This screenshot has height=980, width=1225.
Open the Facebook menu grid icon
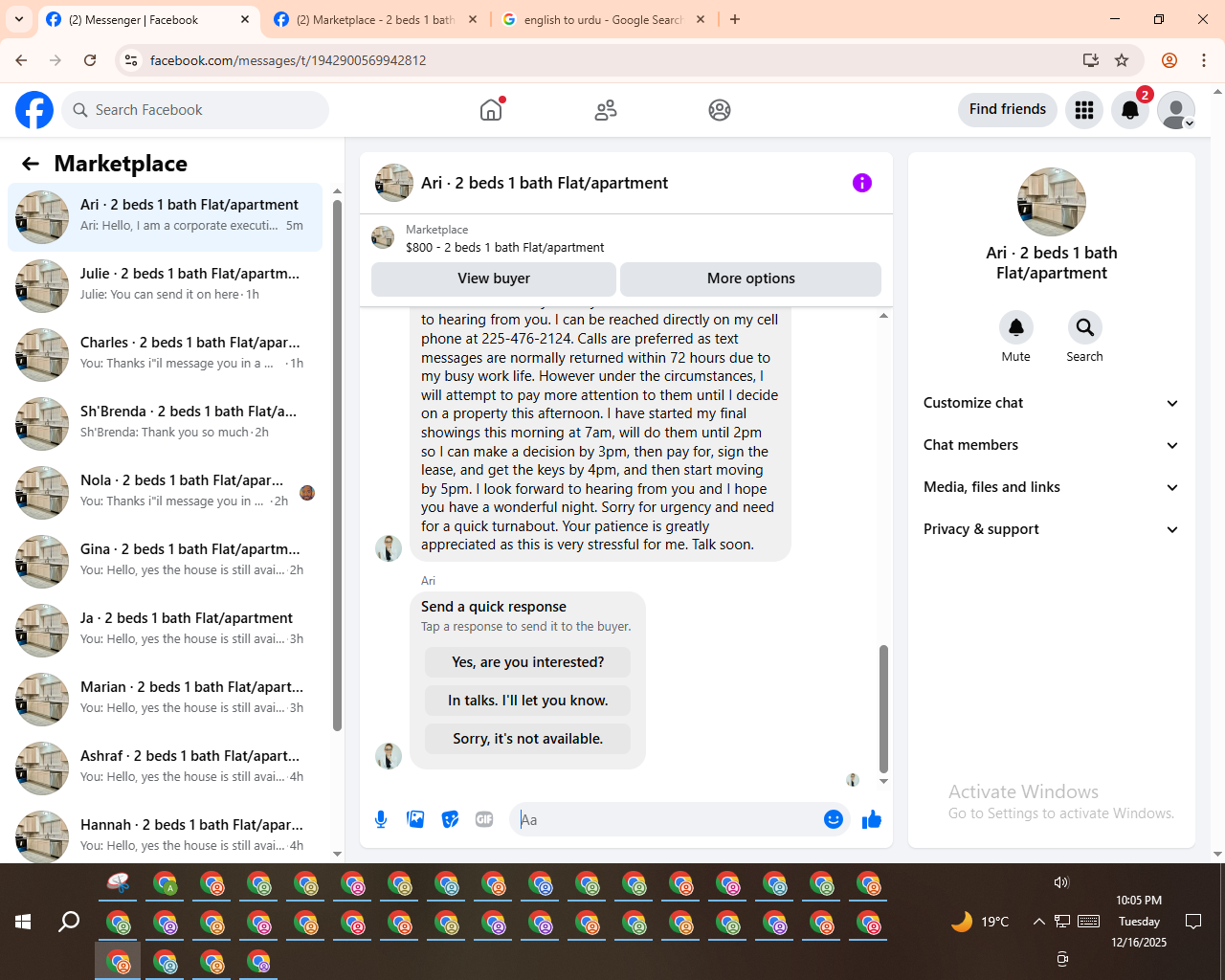[x=1084, y=110]
